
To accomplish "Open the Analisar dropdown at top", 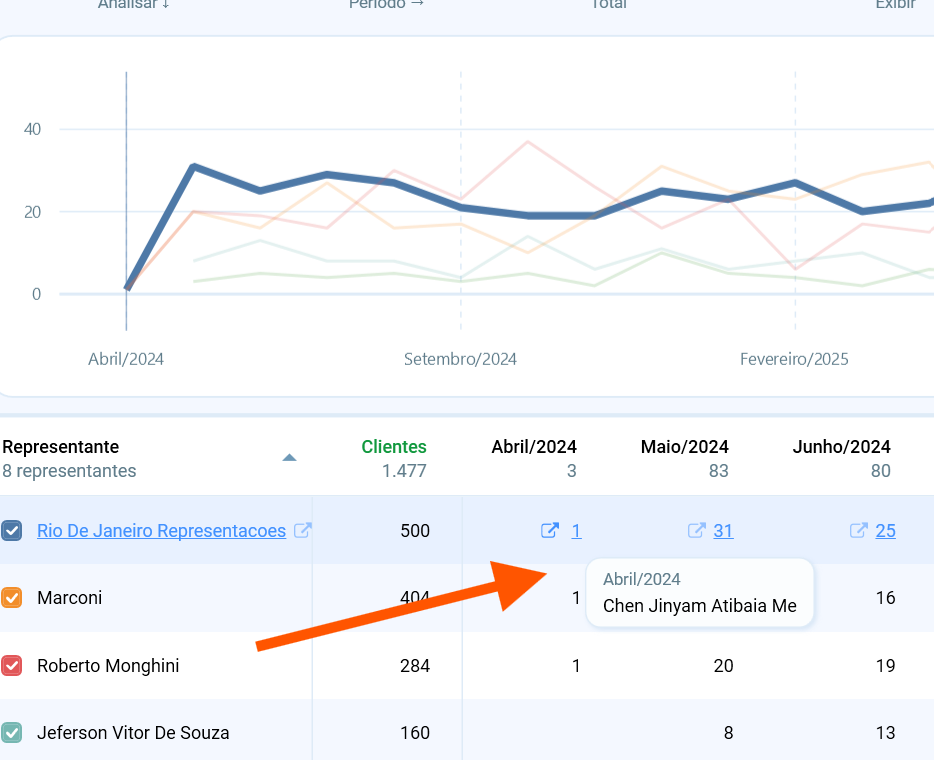I will pos(133,4).
